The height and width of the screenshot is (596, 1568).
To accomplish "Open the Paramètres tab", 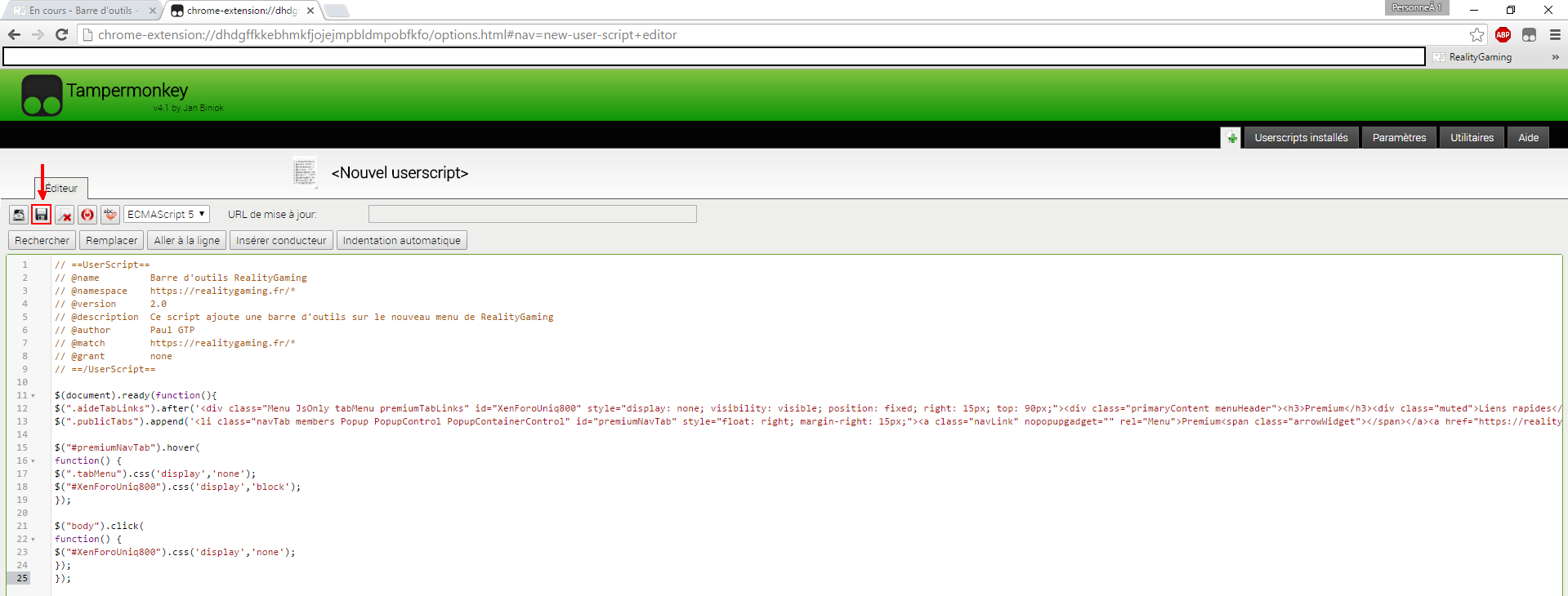I will 1400,138.
